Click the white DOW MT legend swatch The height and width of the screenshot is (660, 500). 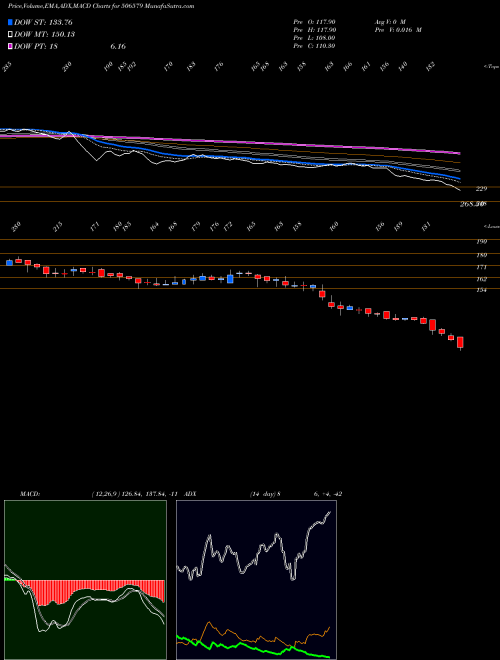(10, 34)
